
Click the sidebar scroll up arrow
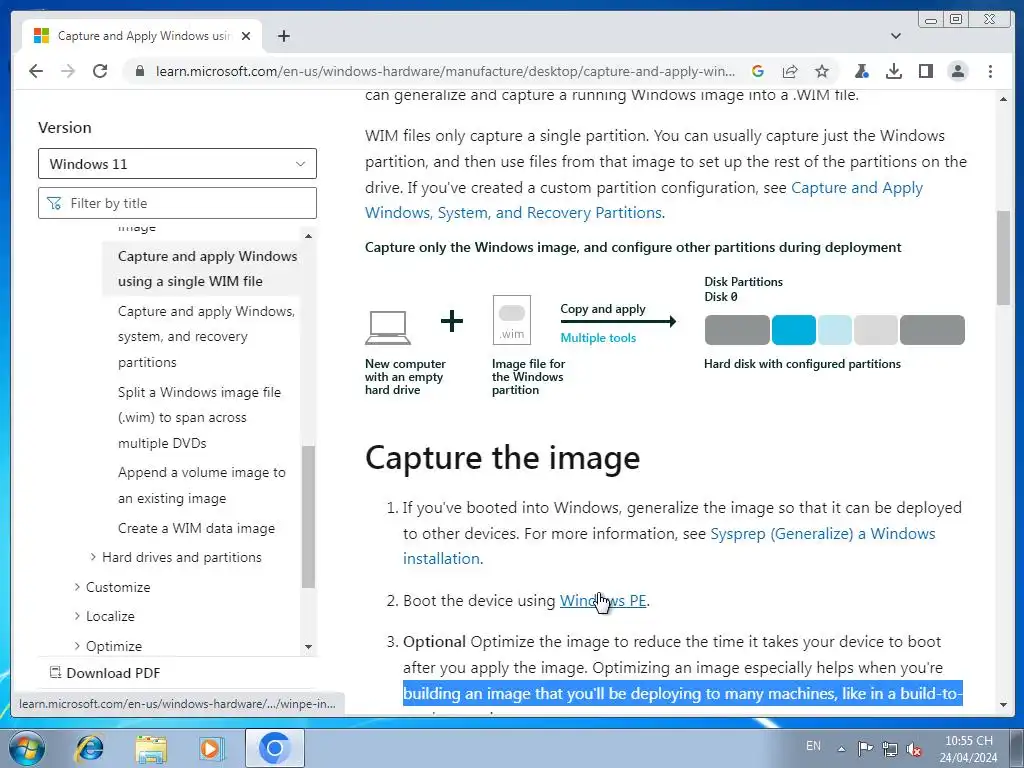pyautogui.click(x=308, y=236)
